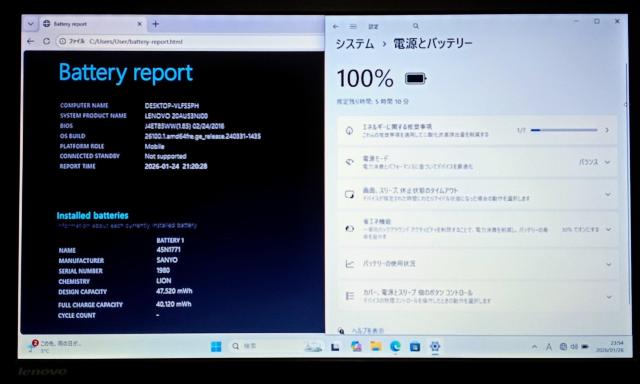The height and width of the screenshot is (384, 640).
Task: Reload the Battery report page
Action: pos(46,41)
